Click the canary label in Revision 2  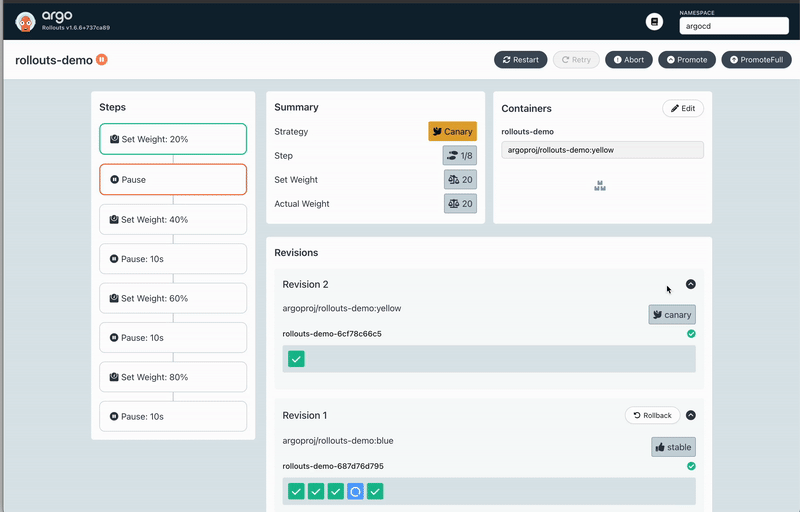coord(672,315)
